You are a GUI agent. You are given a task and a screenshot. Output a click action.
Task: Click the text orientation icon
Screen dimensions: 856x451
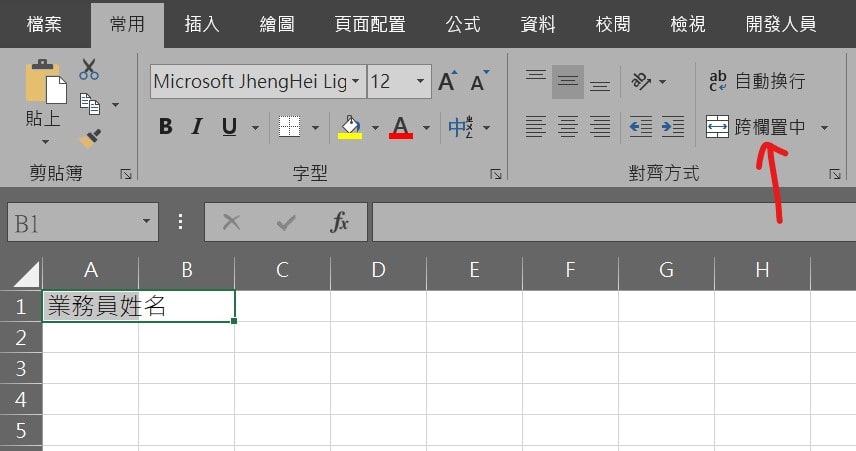[x=641, y=81]
